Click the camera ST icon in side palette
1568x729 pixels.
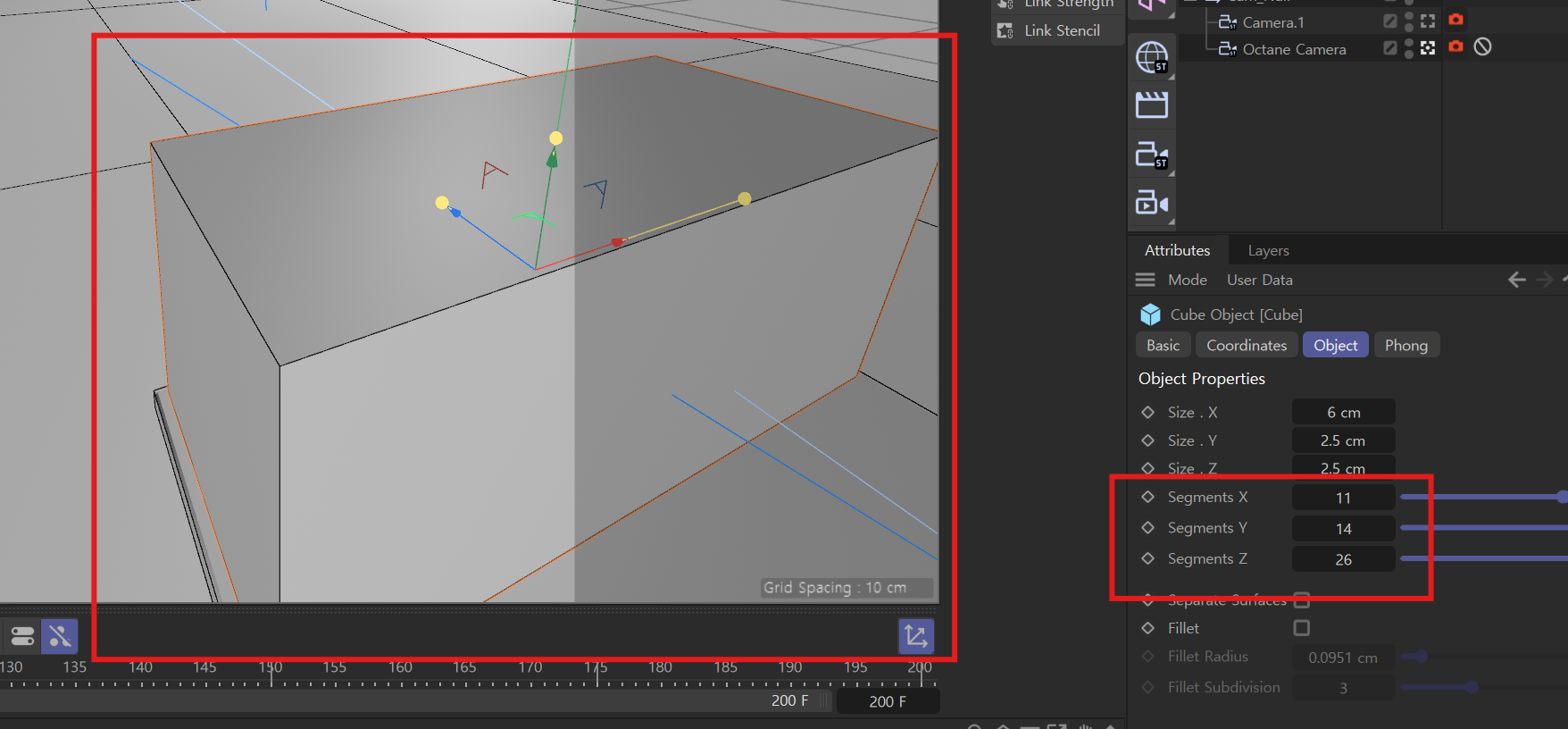coord(1152,155)
